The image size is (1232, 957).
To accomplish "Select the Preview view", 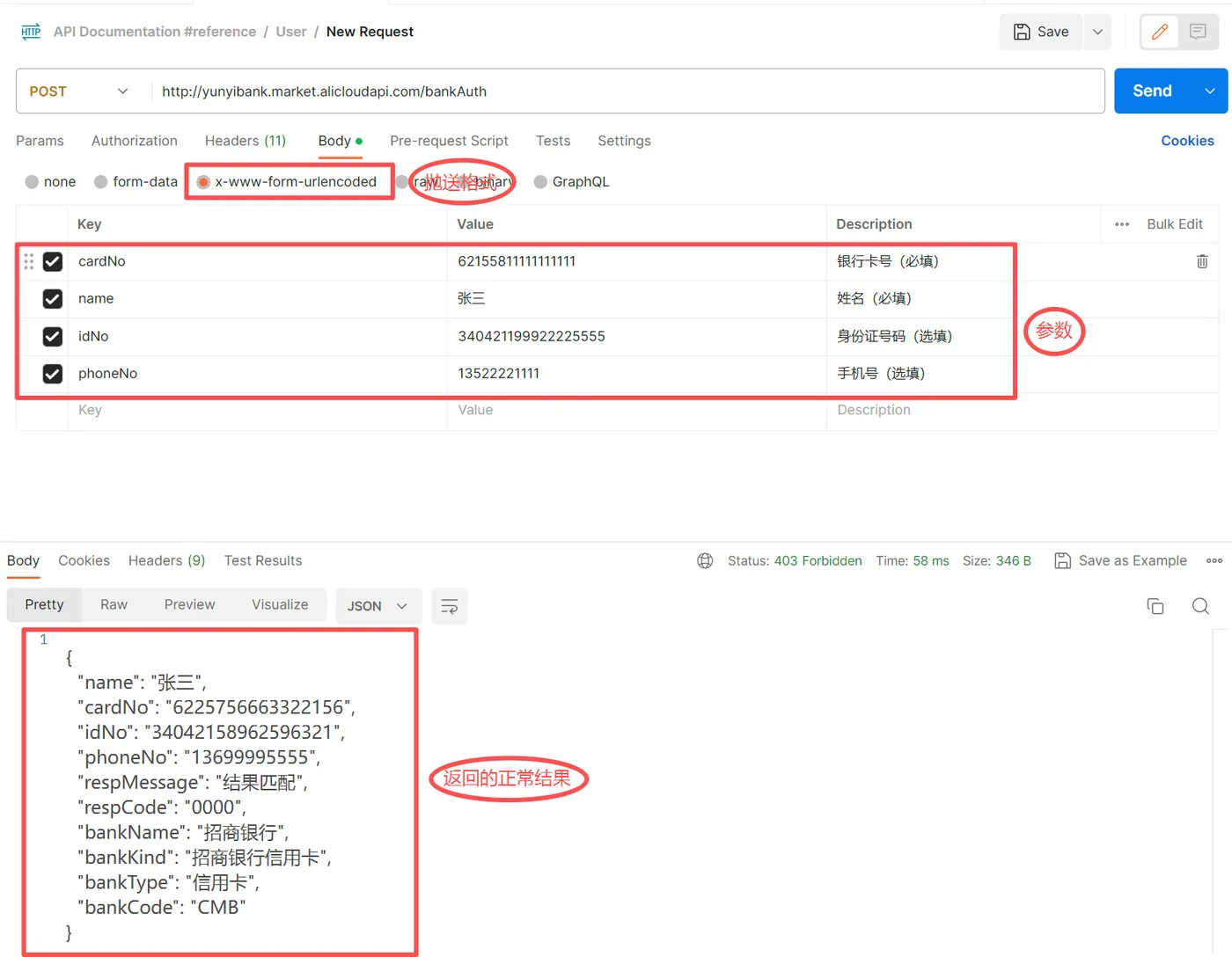I will tap(189, 605).
